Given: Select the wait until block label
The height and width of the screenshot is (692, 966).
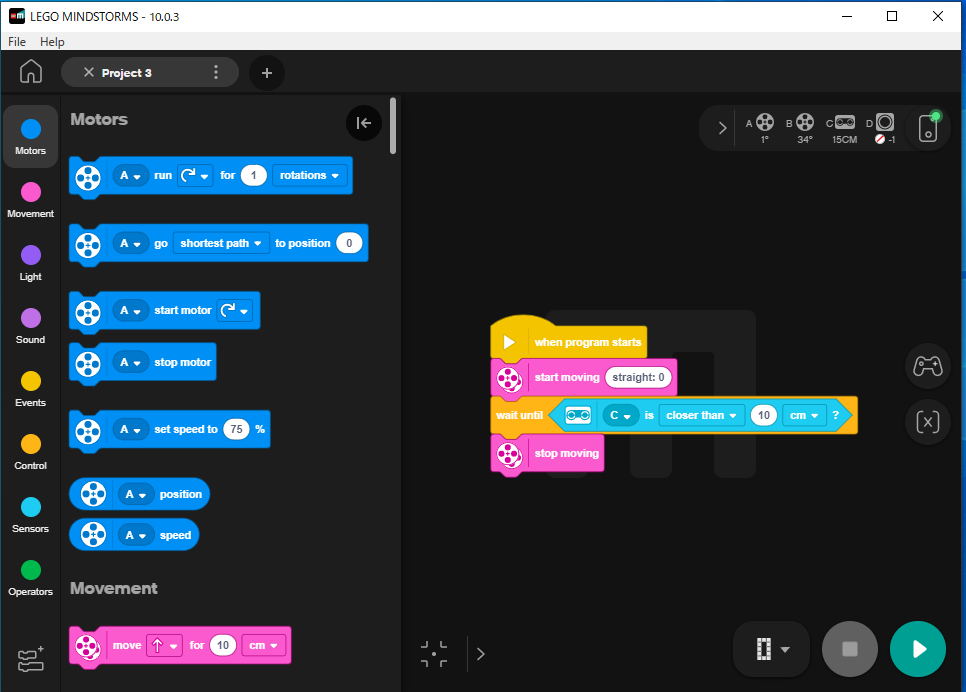Looking at the screenshot, I should [x=519, y=415].
